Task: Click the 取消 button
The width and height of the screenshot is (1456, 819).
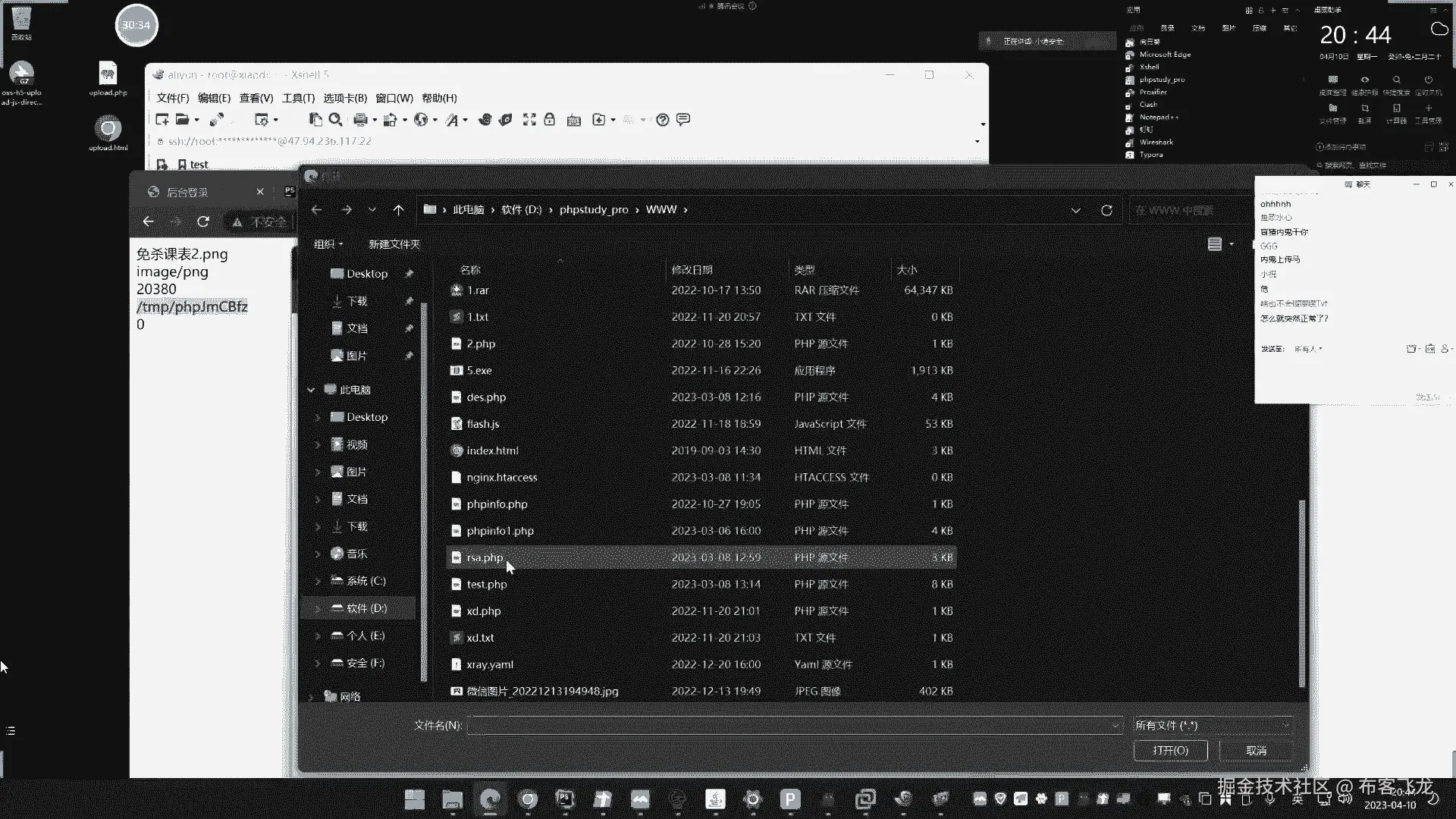Action: click(x=1256, y=750)
